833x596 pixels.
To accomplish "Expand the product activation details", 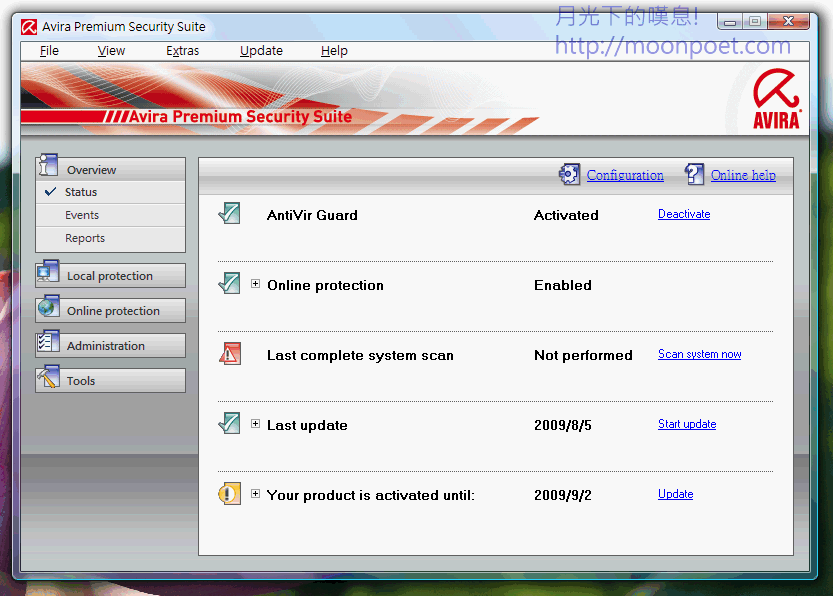I will (x=256, y=494).
